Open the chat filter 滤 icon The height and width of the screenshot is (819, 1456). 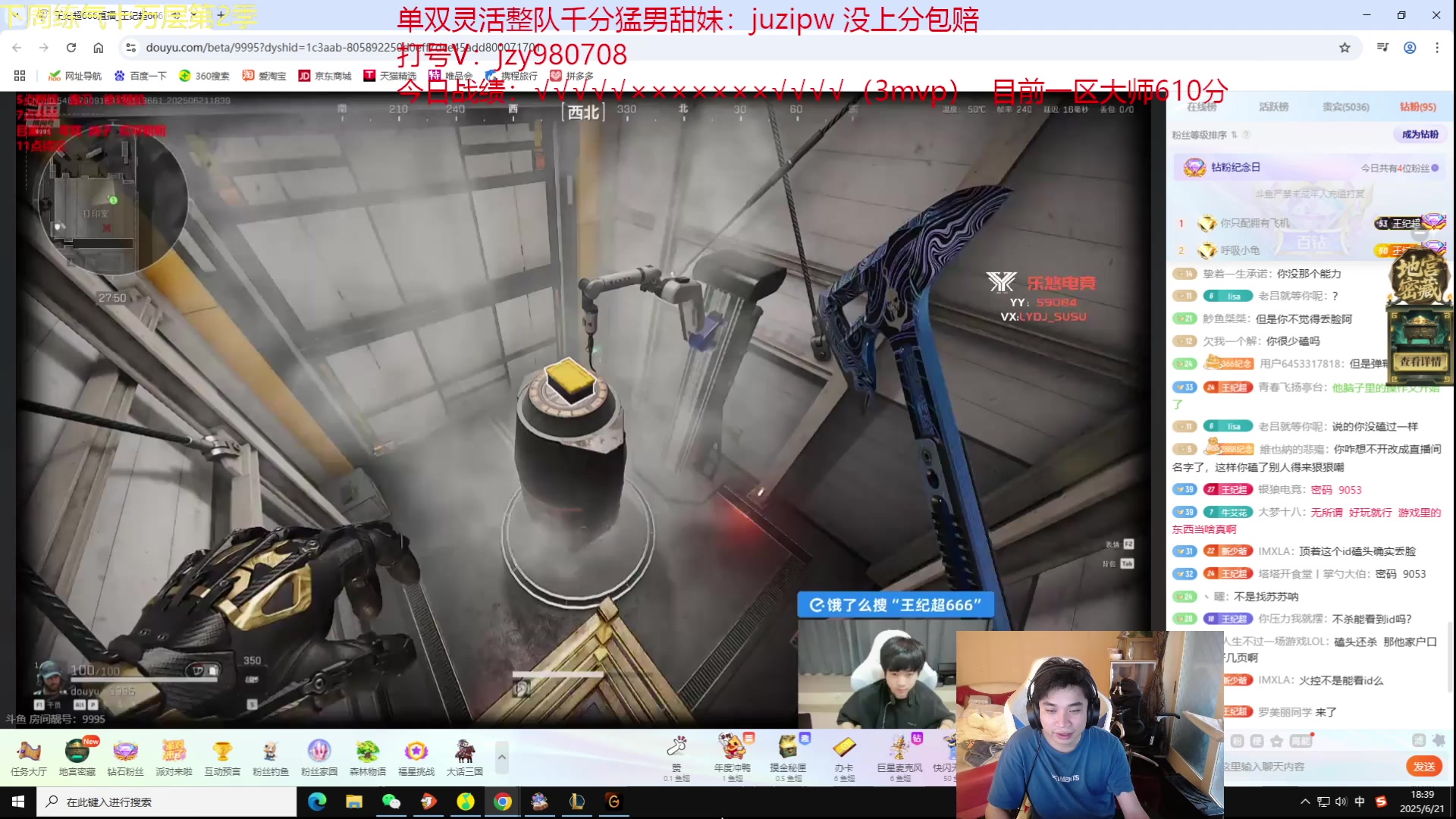[x=1419, y=740]
